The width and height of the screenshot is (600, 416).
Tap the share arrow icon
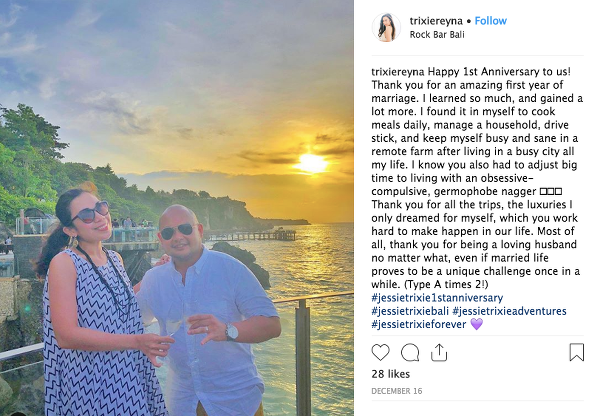coord(438,352)
